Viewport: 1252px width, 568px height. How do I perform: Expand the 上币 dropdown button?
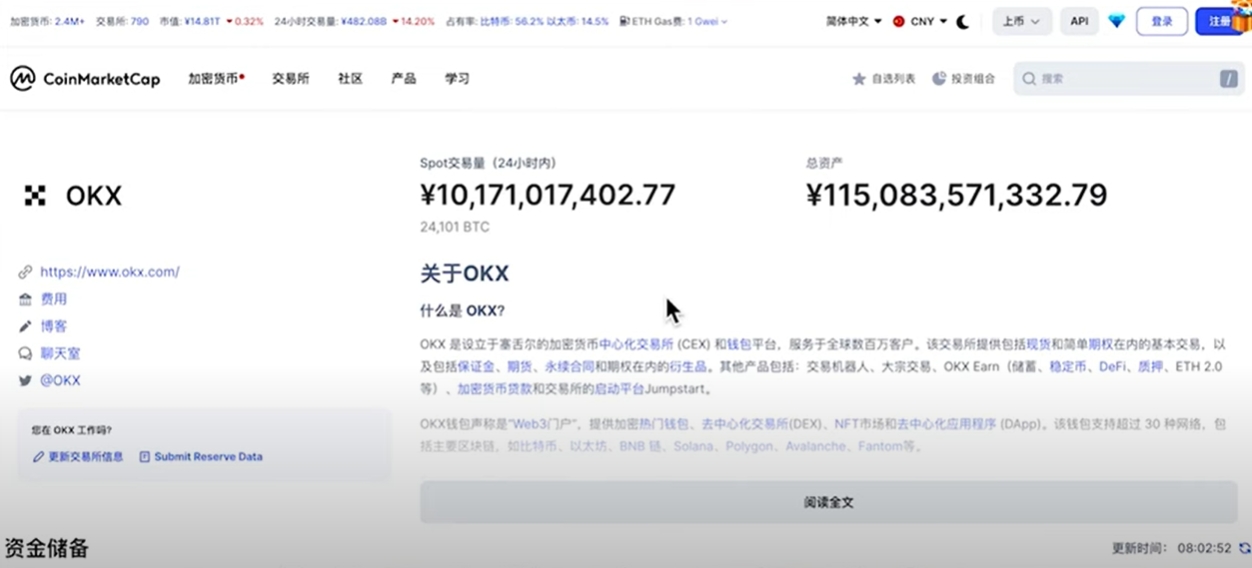[1022, 21]
